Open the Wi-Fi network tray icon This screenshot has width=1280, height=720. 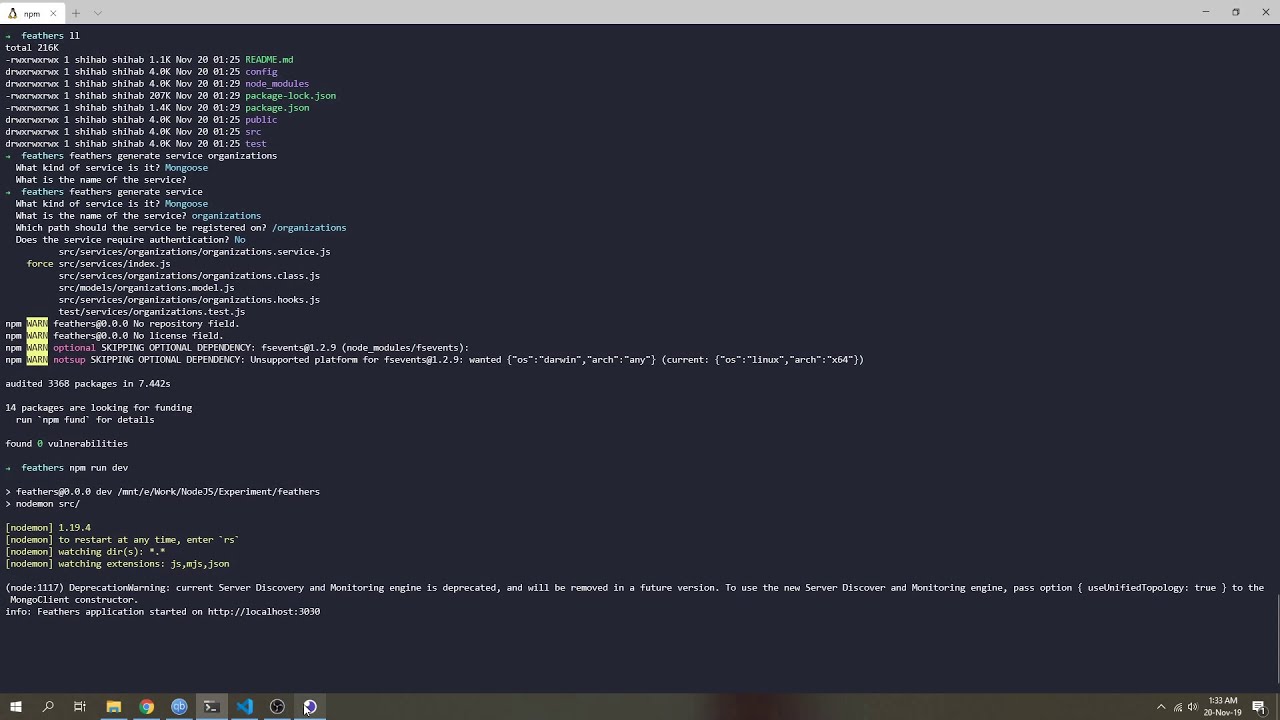(x=1177, y=707)
